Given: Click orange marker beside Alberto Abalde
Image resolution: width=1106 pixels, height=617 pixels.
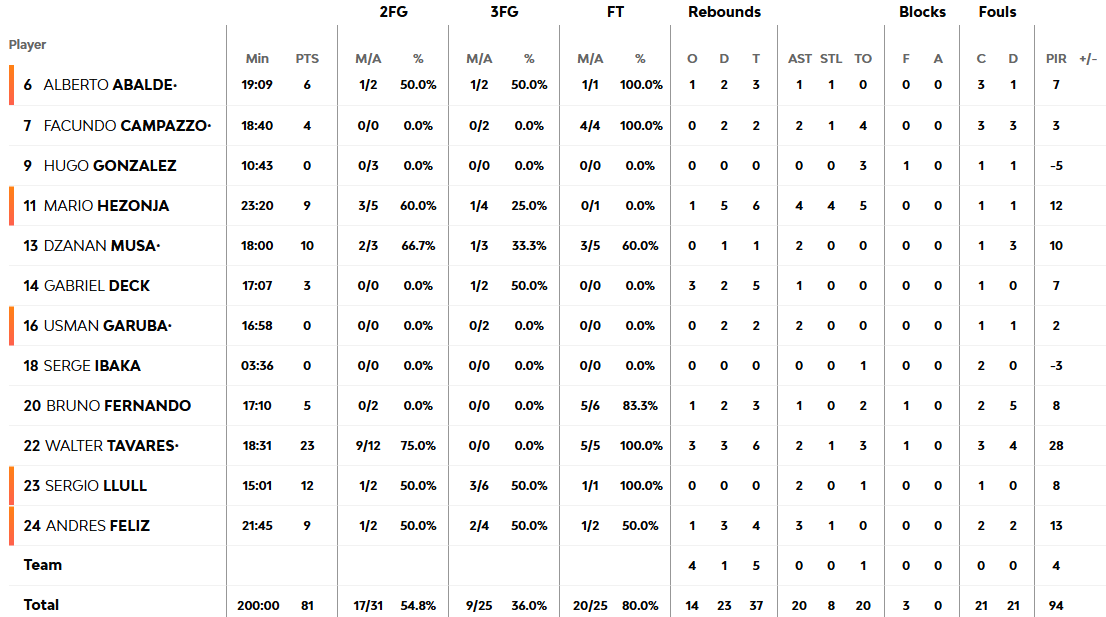Looking at the screenshot, I should pyautogui.click(x=11, y=86).
